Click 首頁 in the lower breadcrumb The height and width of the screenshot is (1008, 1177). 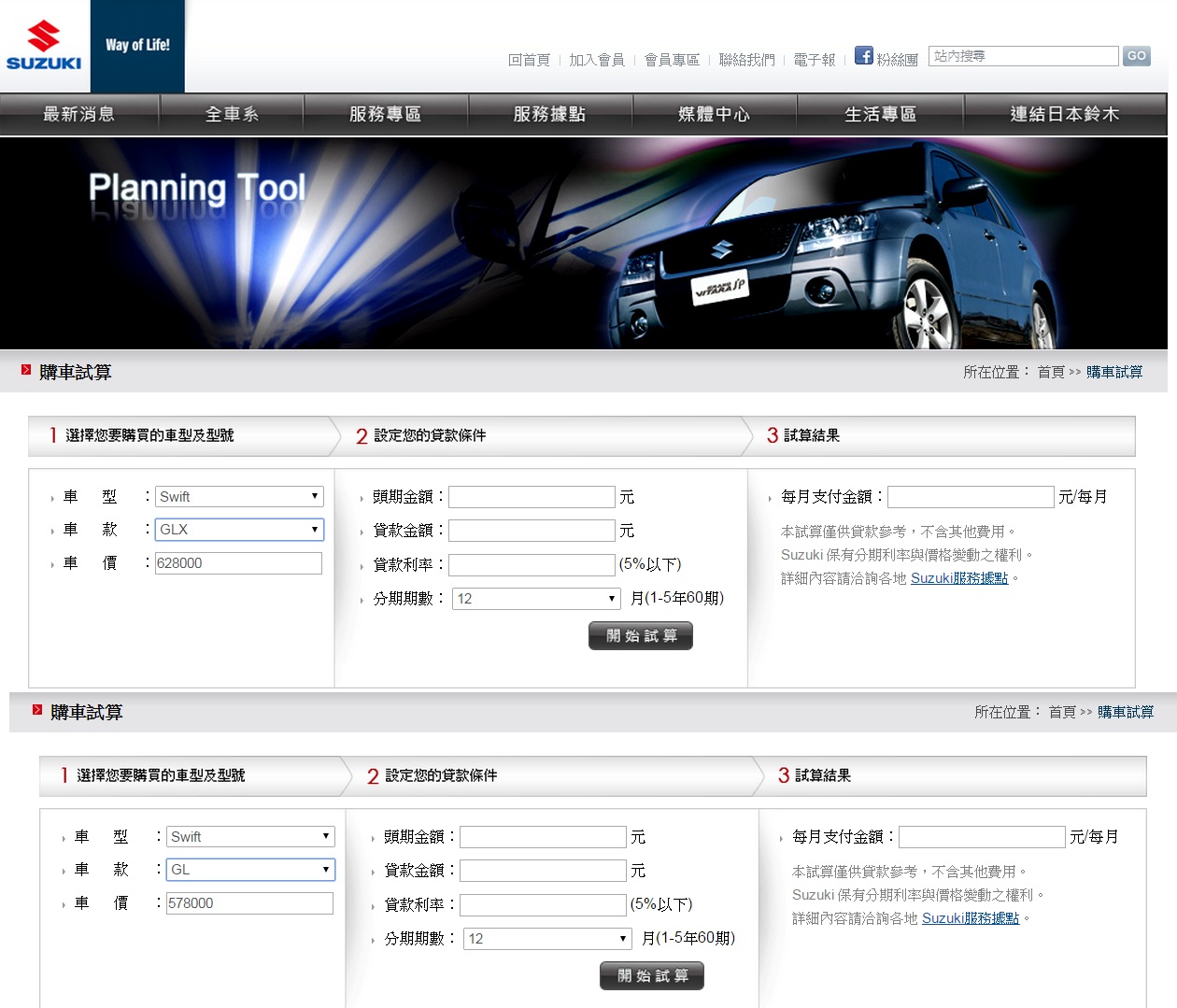pyautogui.click(x=1062, y=712)
